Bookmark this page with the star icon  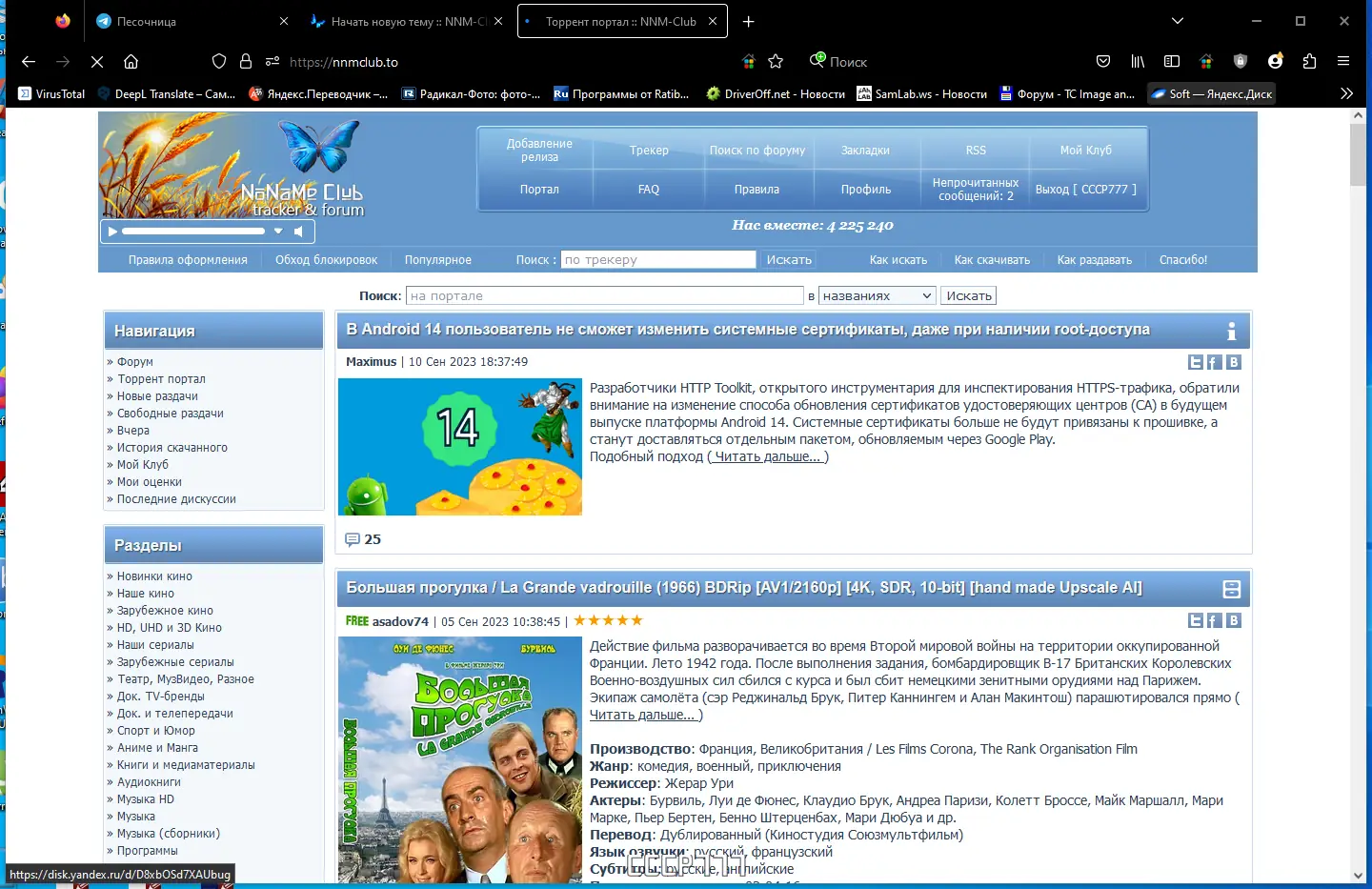pyautogui.click(x=776, y=62)
